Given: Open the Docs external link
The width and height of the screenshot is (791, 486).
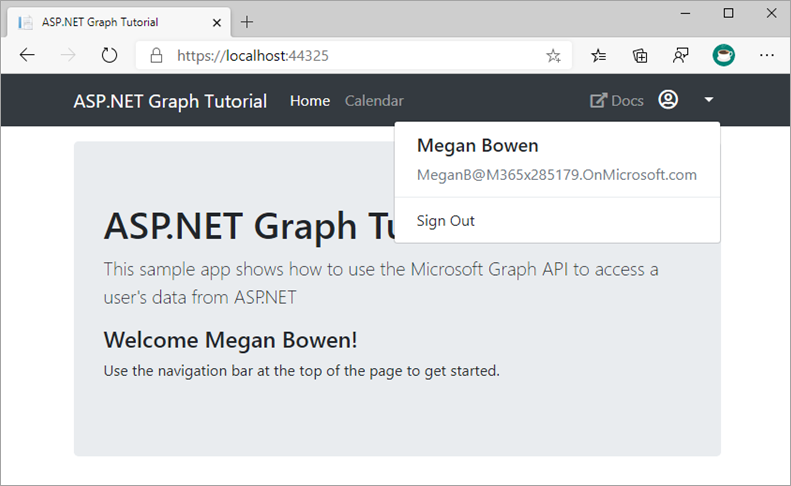Looking at the screenshot, I should pyautogui.click(x=616, y=100).
